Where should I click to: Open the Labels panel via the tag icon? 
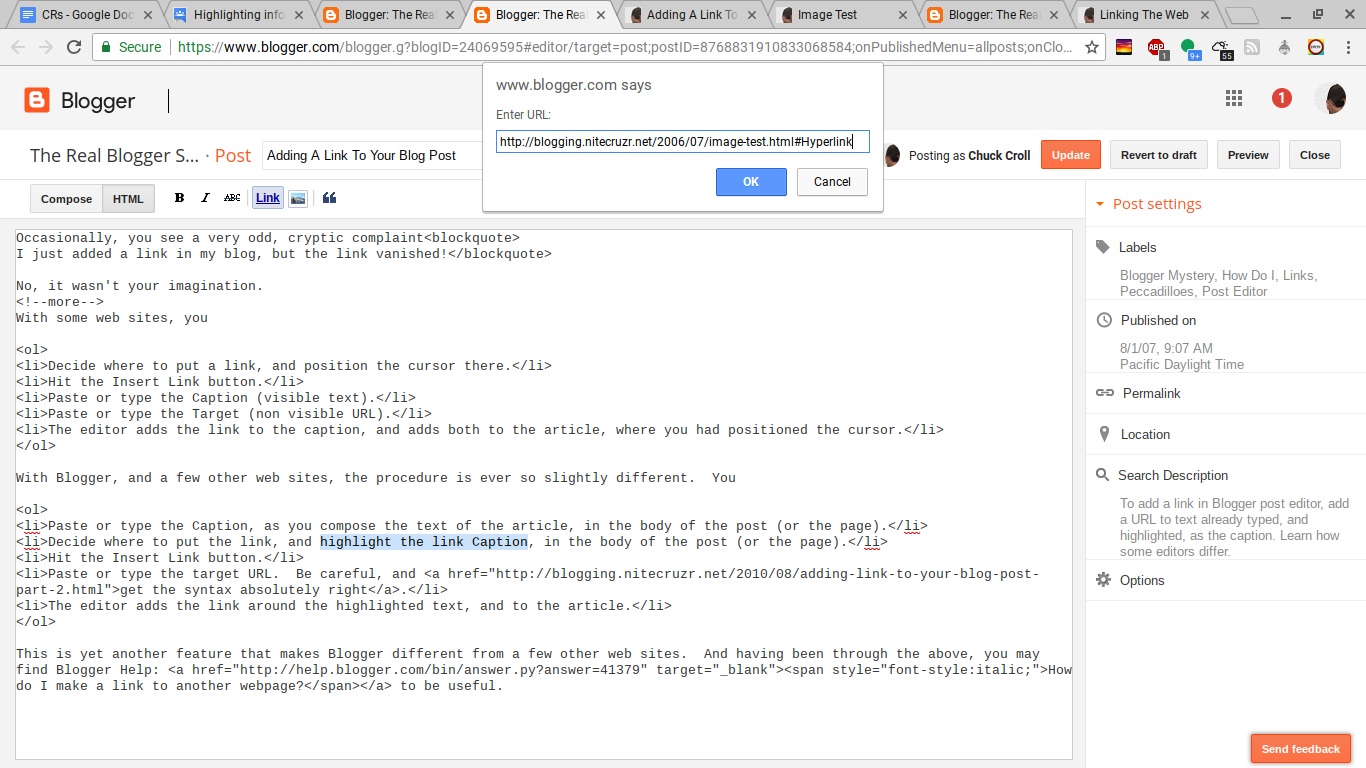coord(1102,247)
